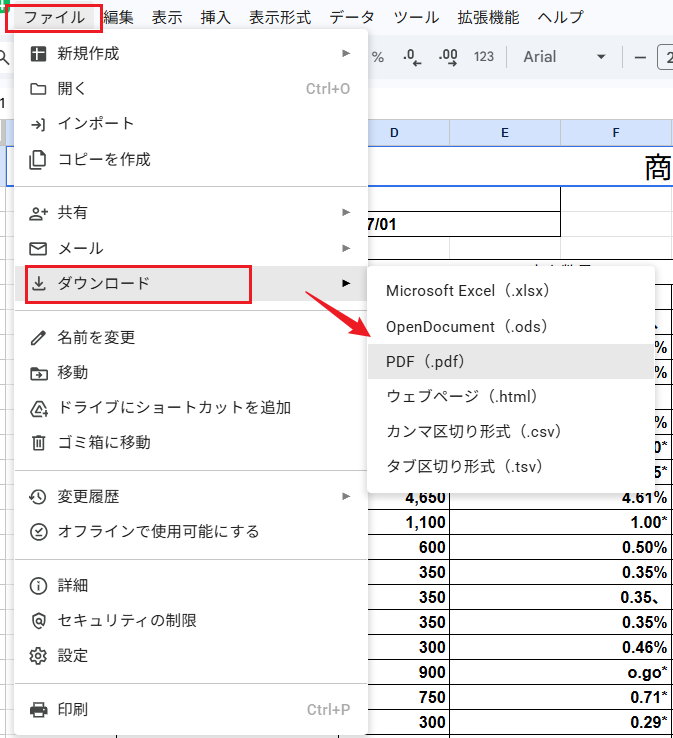Click the percent format toolbar icon

(x=378, y=57)
